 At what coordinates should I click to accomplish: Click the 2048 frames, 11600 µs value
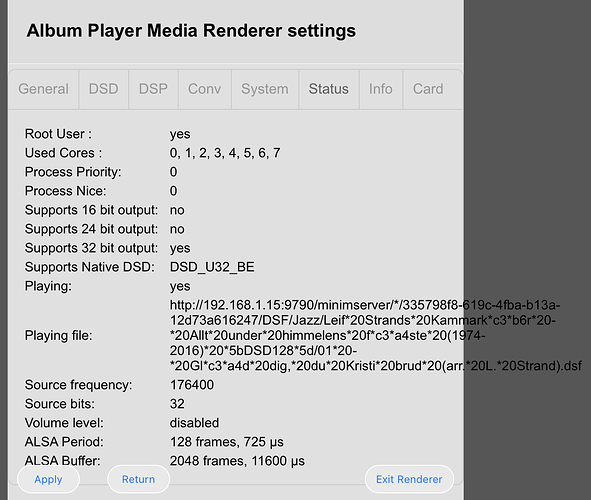(x=237, y=461)
